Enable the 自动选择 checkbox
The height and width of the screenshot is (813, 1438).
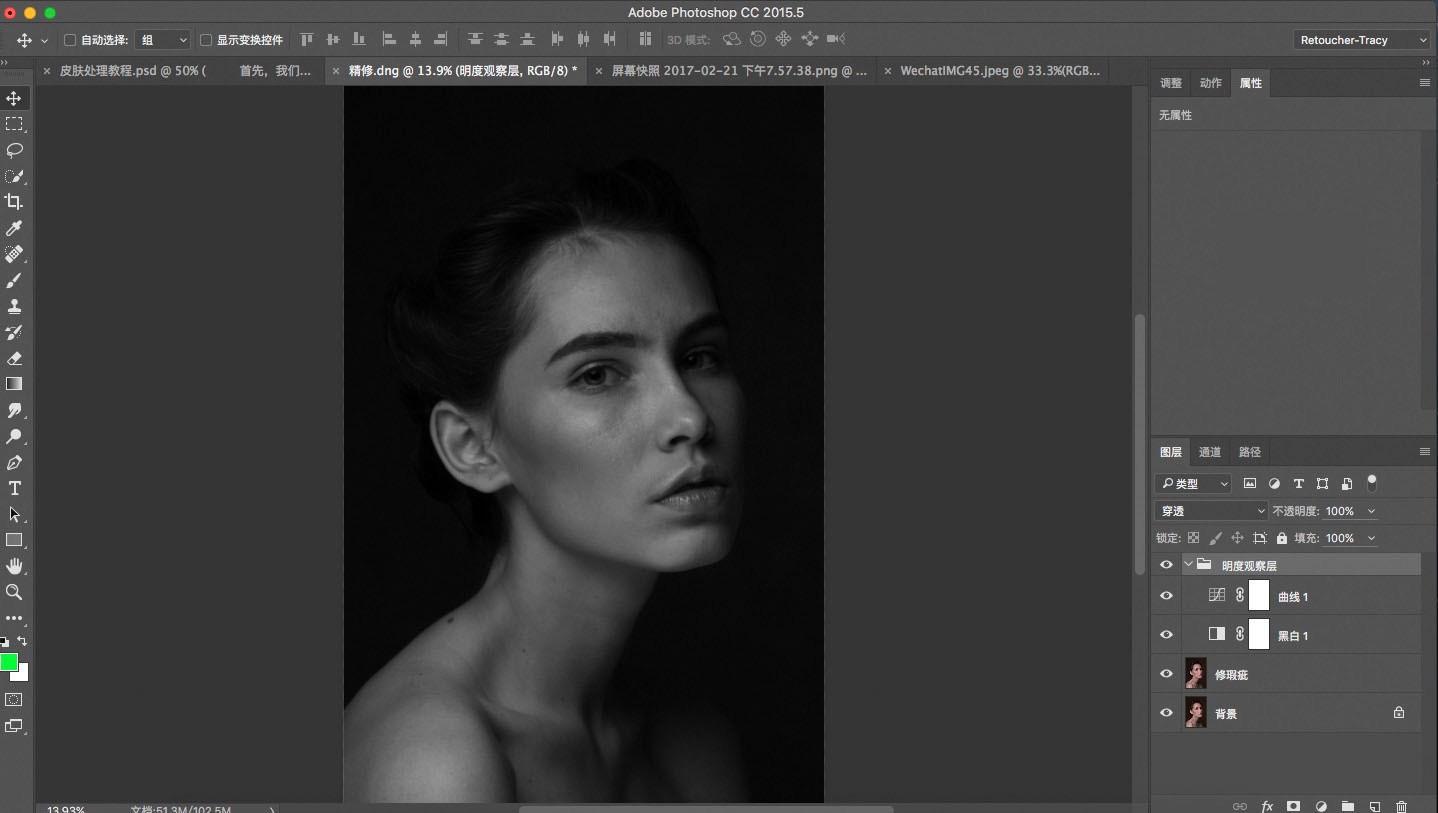pos(70,40)
